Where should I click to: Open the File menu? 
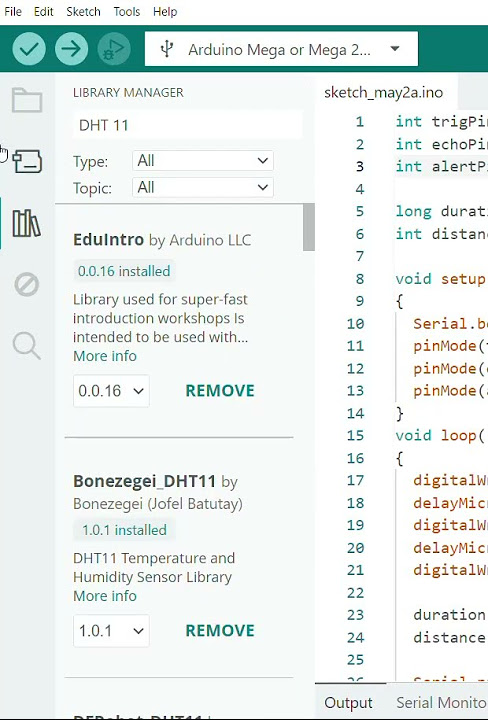[13, 11]
